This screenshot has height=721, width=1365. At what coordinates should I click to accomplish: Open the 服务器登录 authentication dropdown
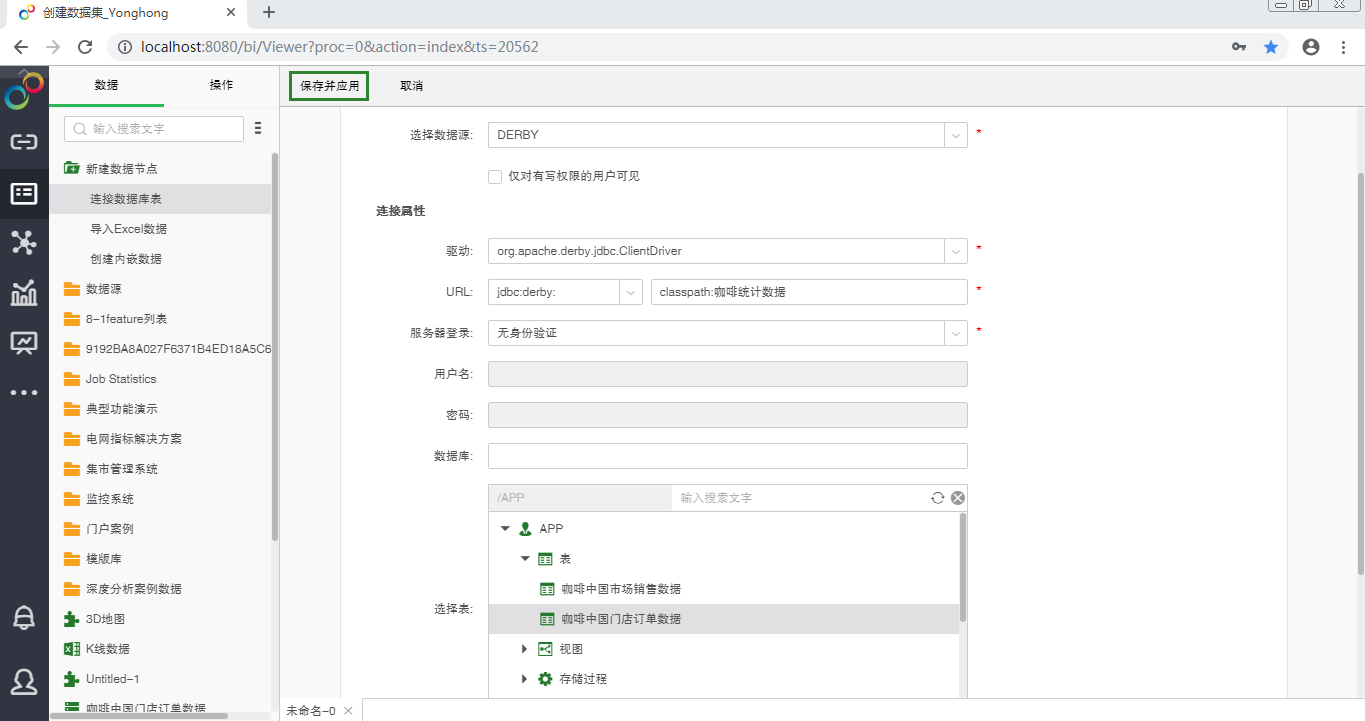(x=954, y=332)
